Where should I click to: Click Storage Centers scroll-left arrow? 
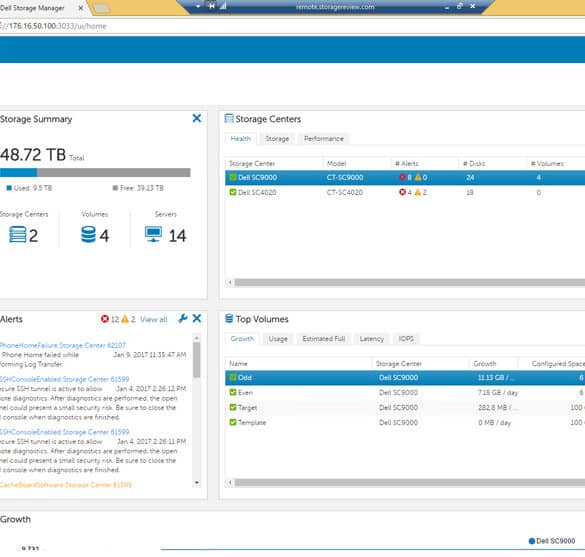(230, 282)
